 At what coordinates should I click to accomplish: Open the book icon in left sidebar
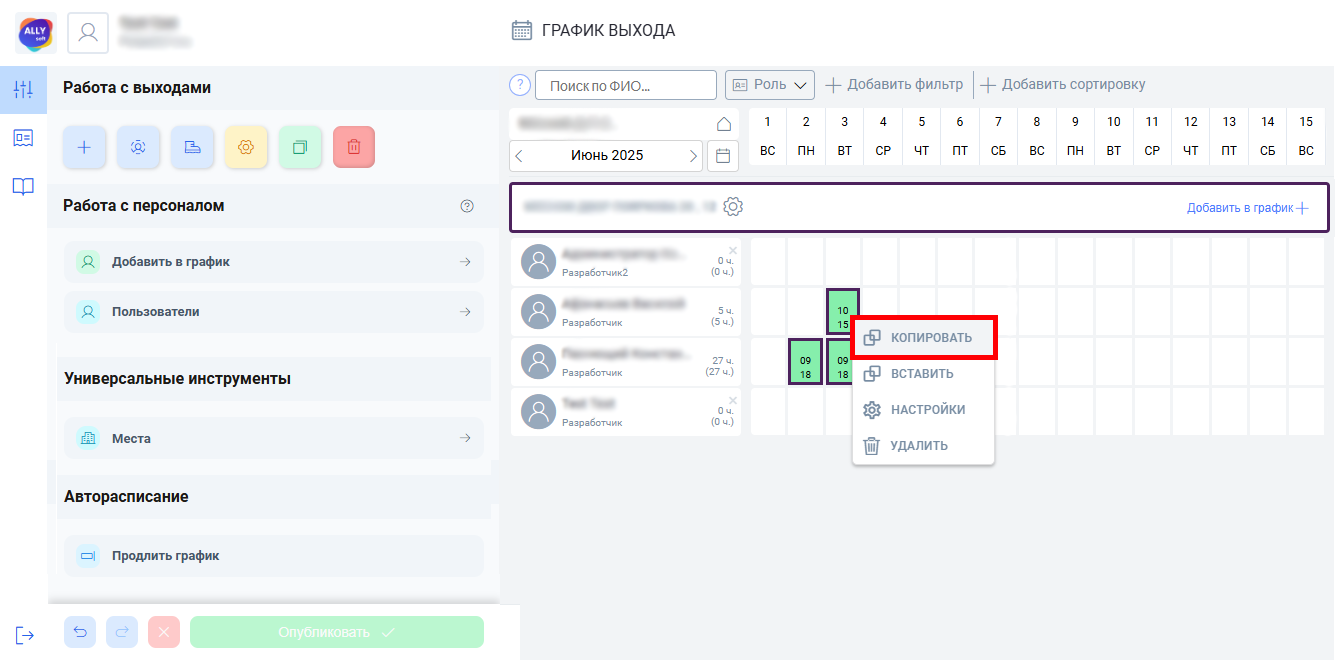23,186
